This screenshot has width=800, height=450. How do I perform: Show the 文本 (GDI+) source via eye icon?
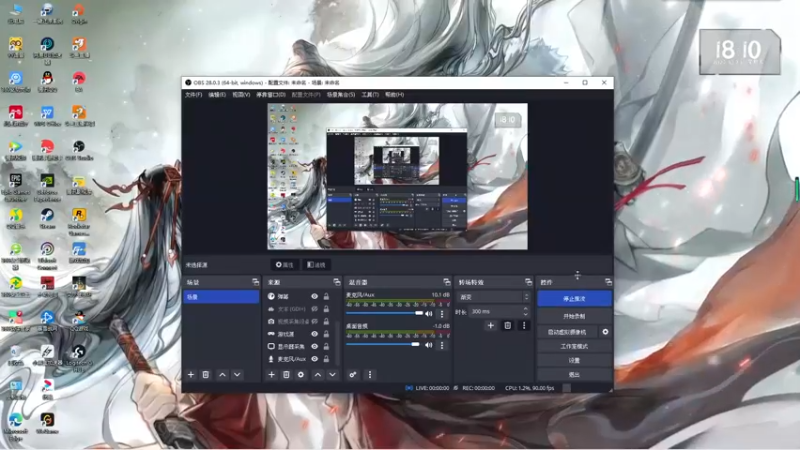[x=315, y=309]
